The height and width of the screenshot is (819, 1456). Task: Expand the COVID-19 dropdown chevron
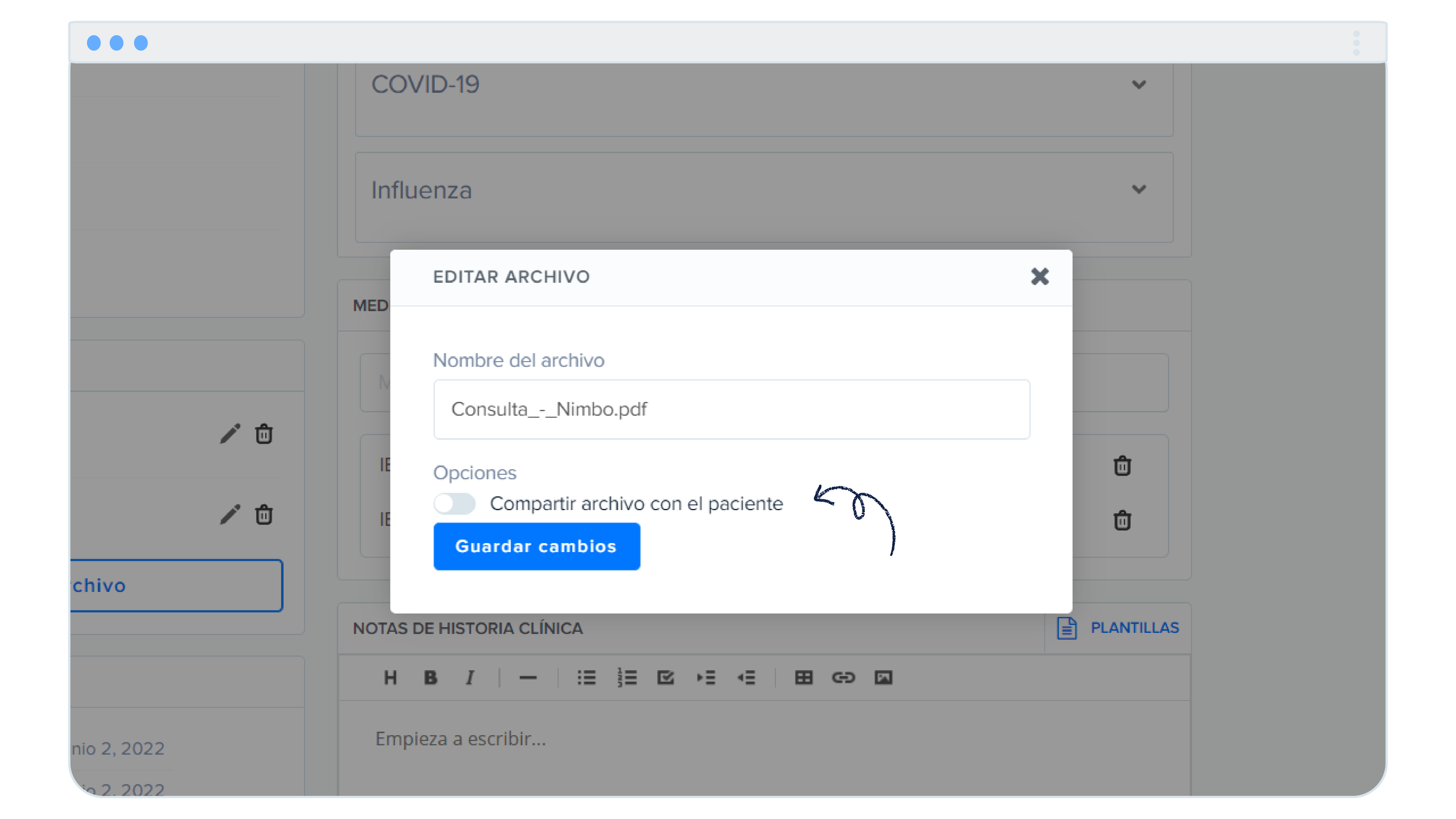click(1138, 85)
